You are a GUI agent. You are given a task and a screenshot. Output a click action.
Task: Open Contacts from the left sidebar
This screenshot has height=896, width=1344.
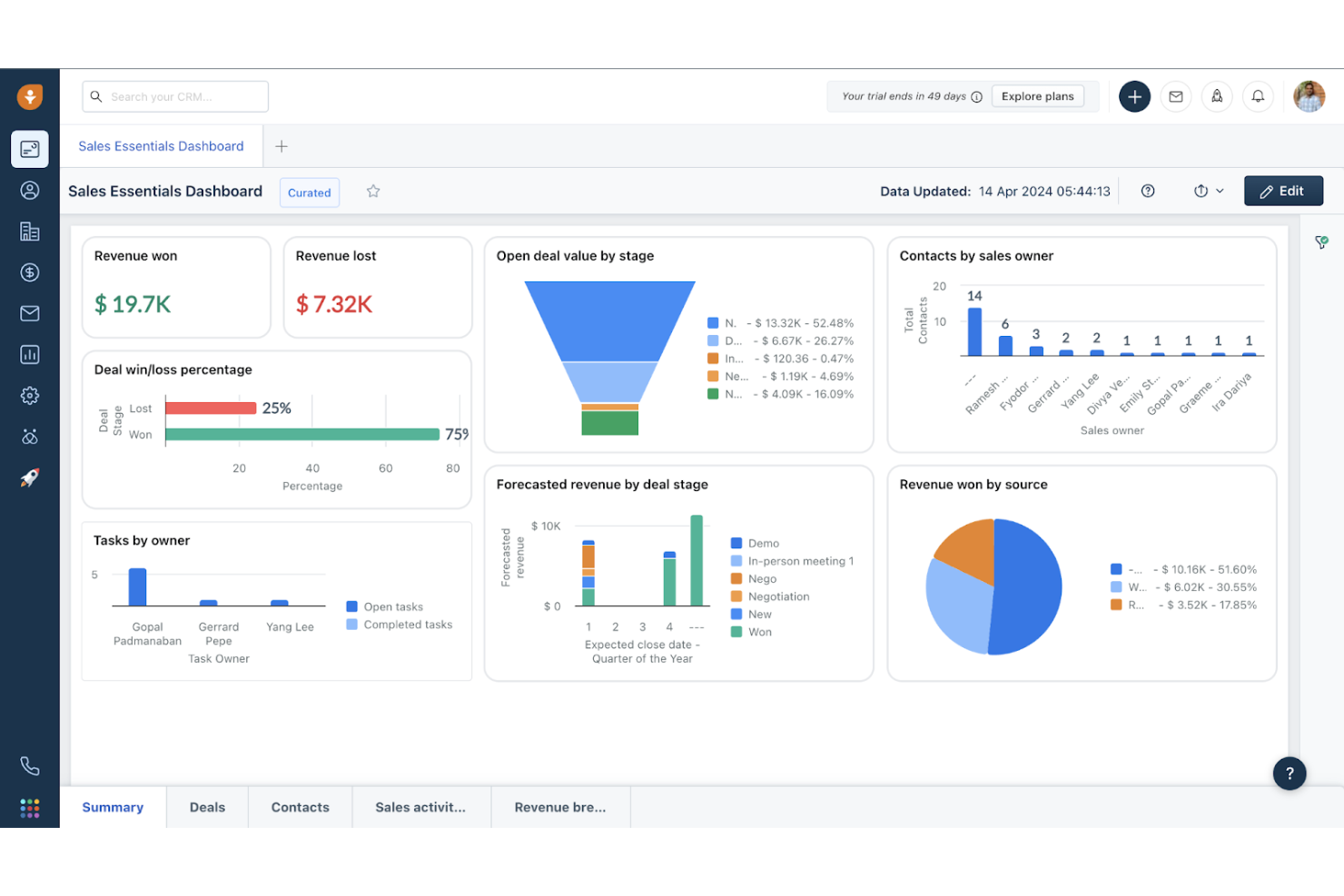30,190
